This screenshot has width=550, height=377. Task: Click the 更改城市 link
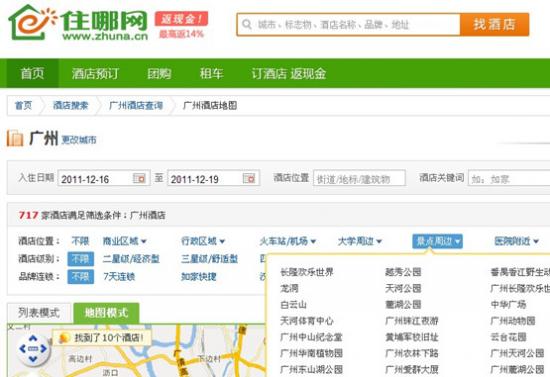click(x=79, y=140)
